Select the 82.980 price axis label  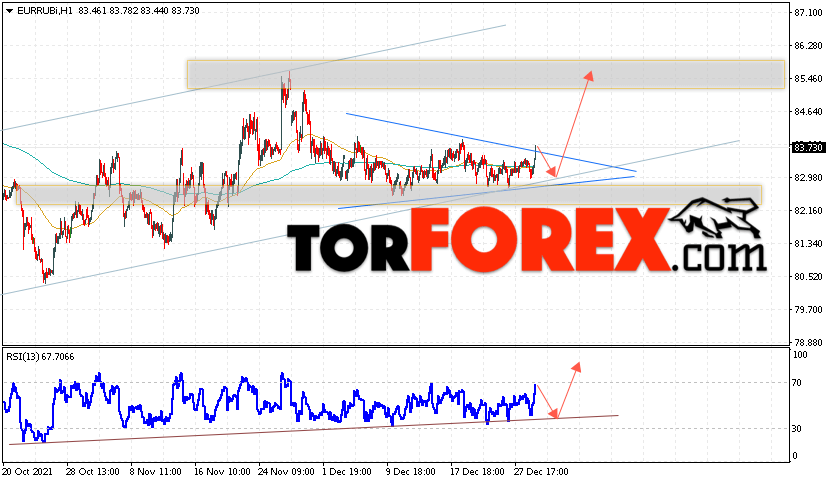coord(808,177)
